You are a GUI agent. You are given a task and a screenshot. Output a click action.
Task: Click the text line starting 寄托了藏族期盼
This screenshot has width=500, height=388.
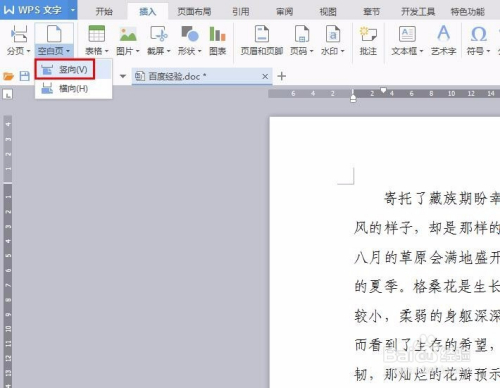[442, 199]
